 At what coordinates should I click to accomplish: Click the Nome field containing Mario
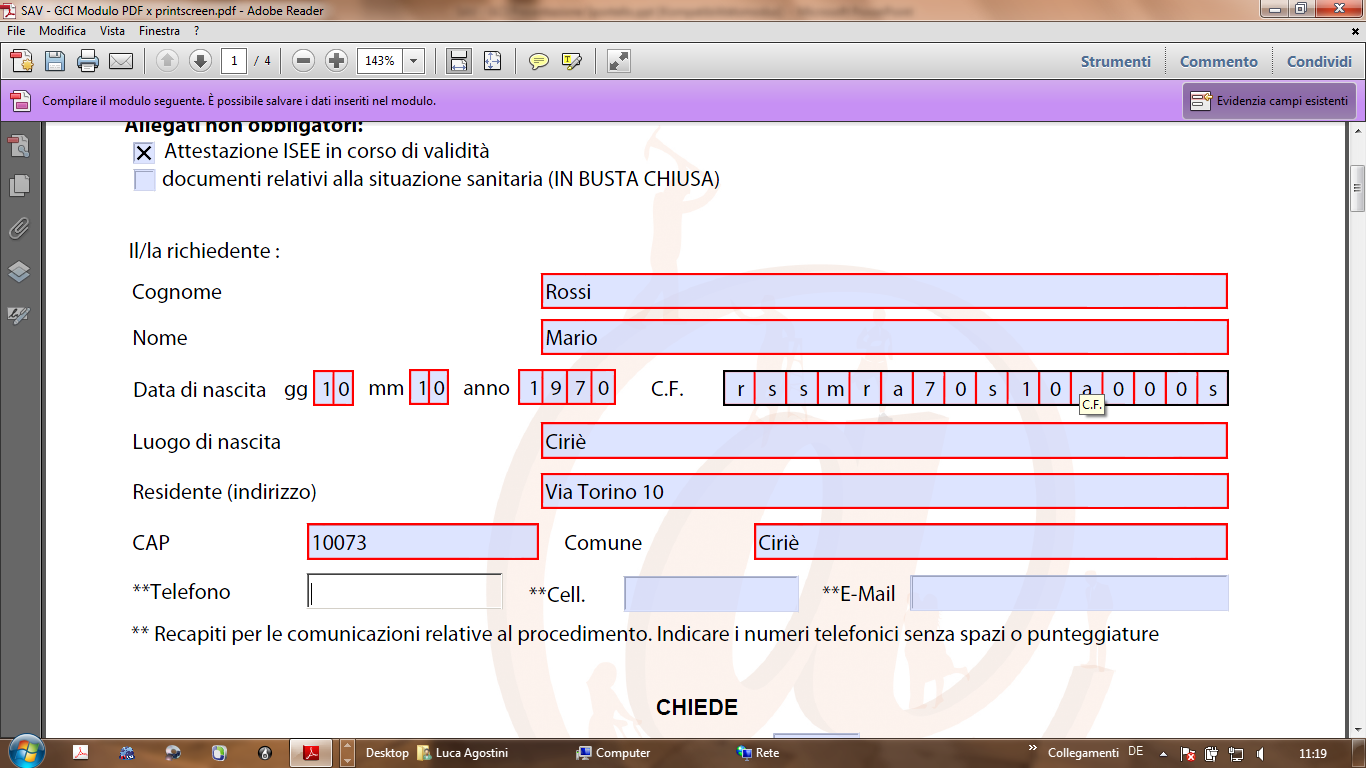tap(884, 337)
